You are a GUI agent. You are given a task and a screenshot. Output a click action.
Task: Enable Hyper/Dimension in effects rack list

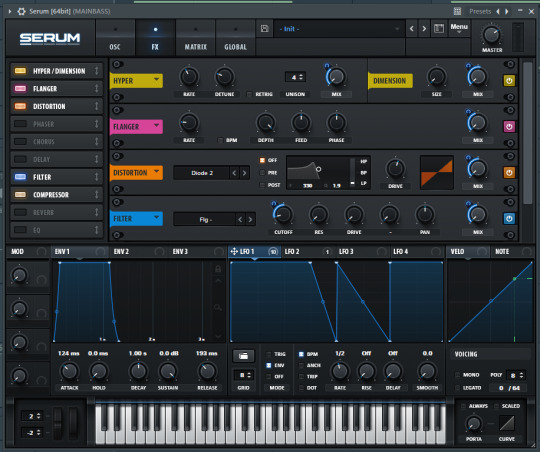coord(20,71)
